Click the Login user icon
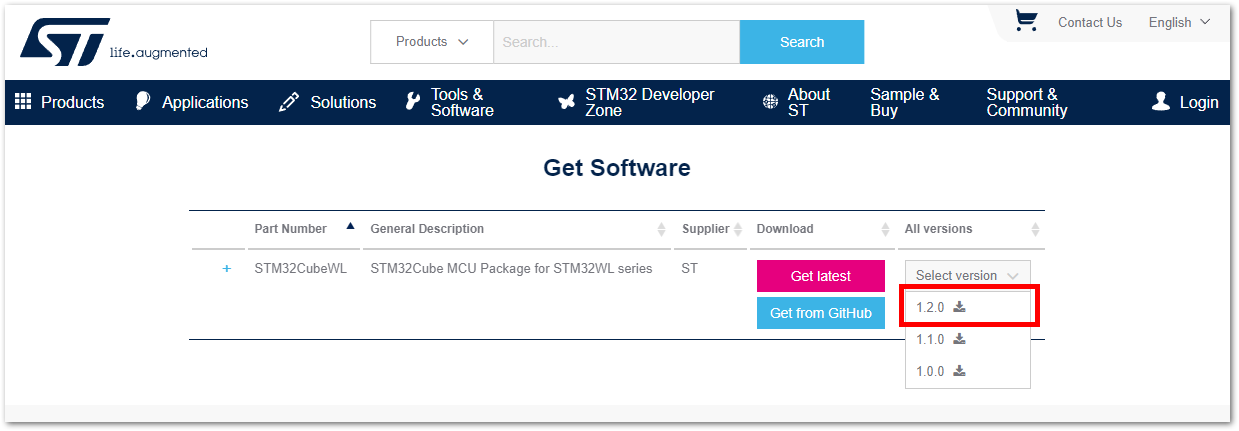The image size is (1239, 431). point(1161,102)
